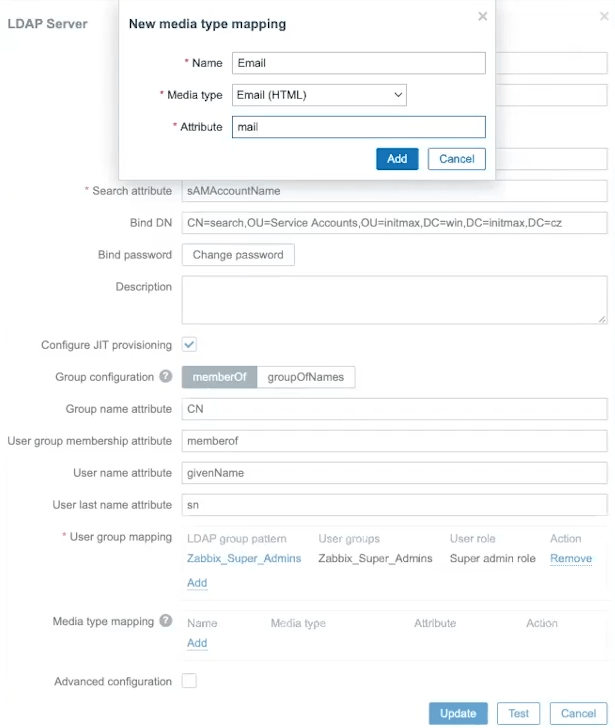Cancel the new media type mapping
The height and width of the screenshot is (728, 615).
point(456,159)
